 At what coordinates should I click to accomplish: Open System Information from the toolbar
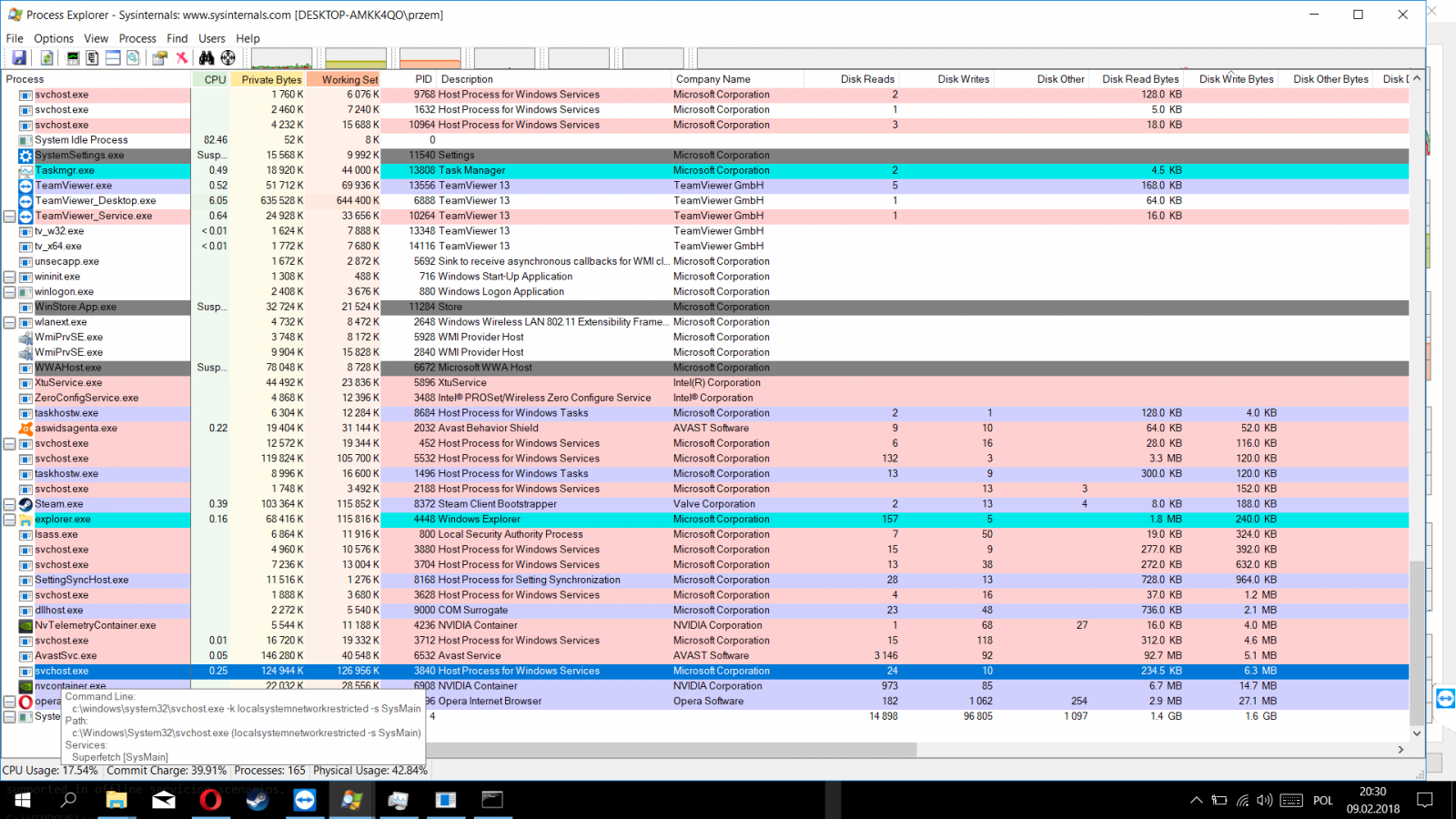[73, 58]
